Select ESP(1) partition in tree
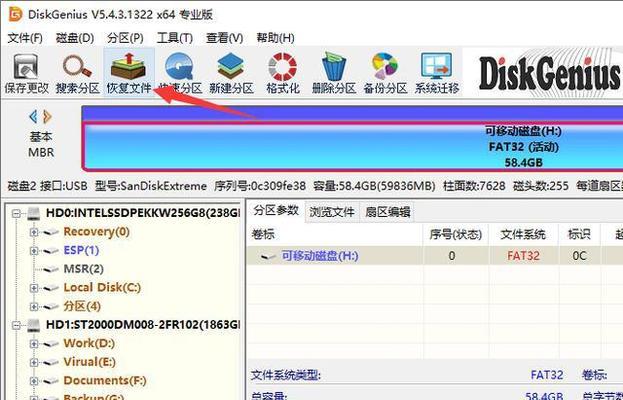623x400 pixels. (x=81, y=251)
